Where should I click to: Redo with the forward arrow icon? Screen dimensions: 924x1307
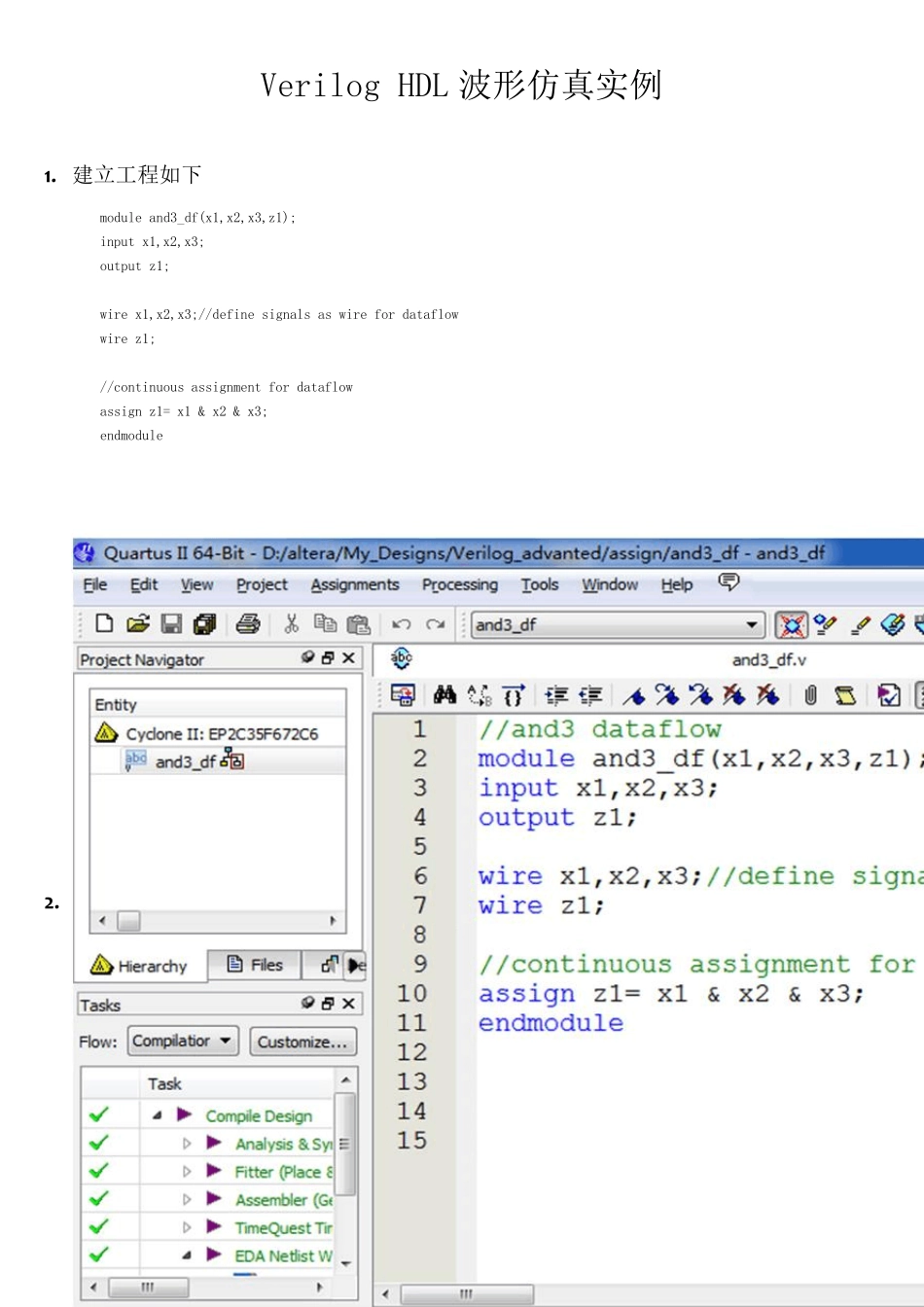pyautogui.click(x=435, y=624)
